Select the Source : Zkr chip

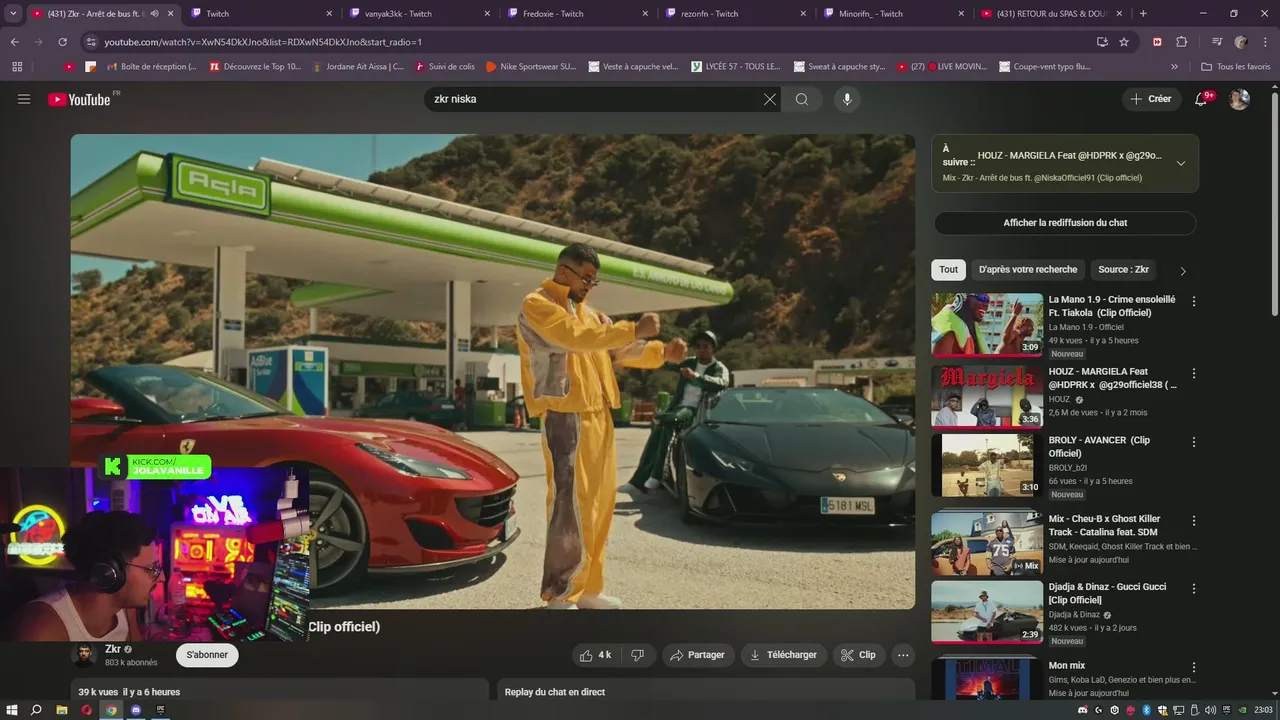tap(1123, 270)
